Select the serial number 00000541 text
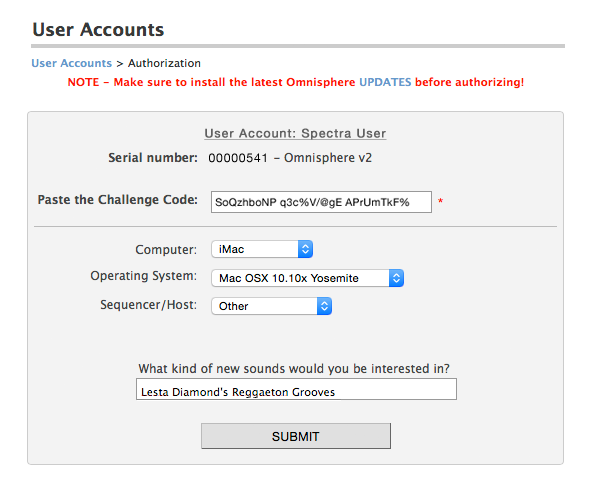Viewport: 599px width, 492px height. click(238, 158)
